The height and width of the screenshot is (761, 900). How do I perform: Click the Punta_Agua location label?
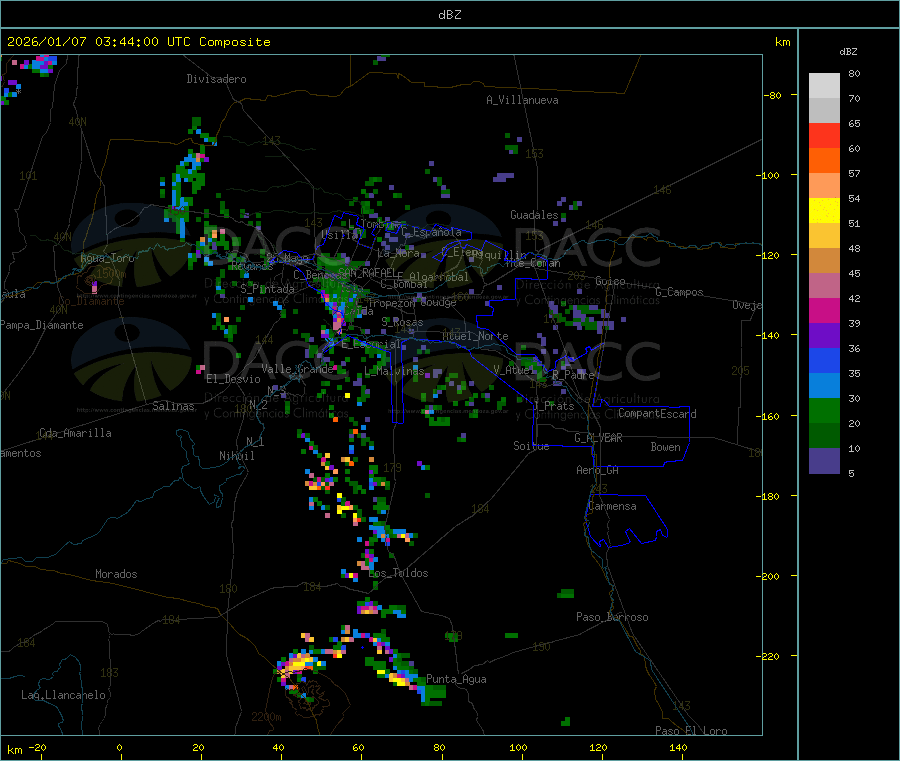click(x=456, y=679)
